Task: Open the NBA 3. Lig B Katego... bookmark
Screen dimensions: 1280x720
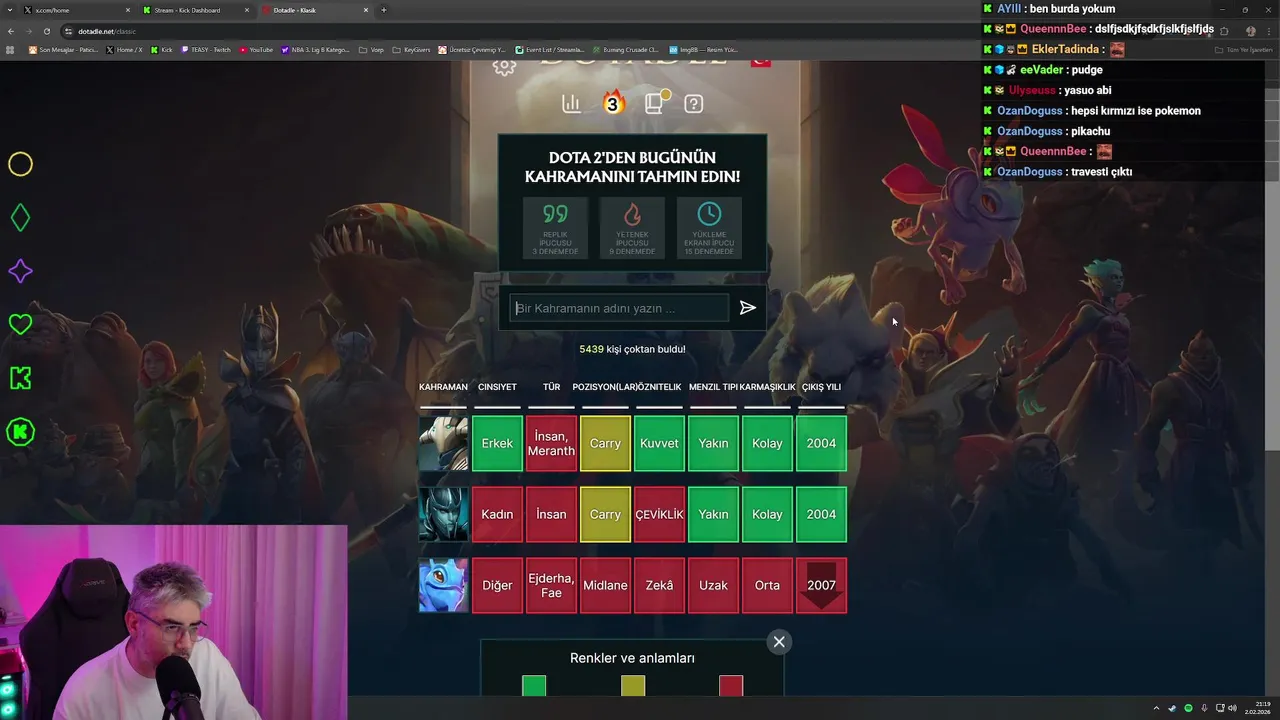Action: pos(316,49)
